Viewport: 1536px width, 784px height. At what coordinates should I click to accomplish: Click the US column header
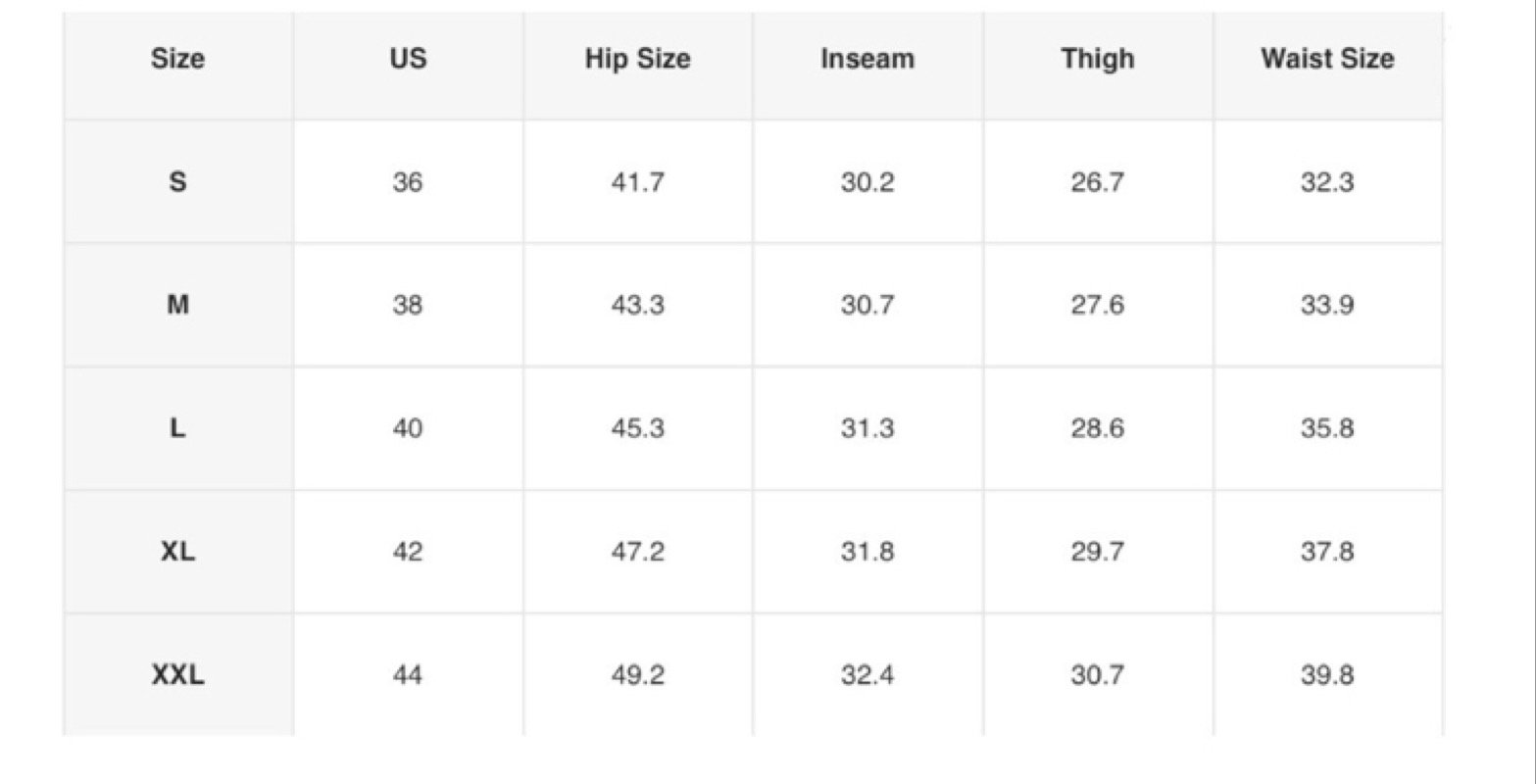coord(408,59)
